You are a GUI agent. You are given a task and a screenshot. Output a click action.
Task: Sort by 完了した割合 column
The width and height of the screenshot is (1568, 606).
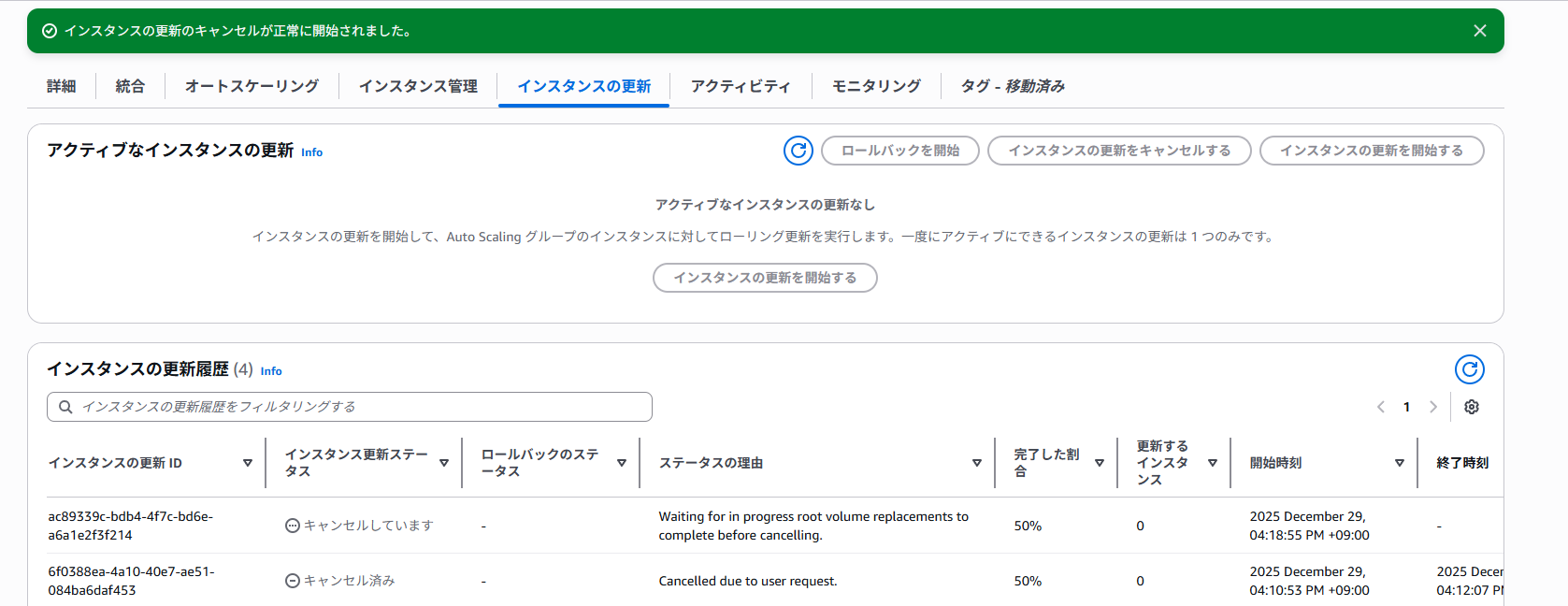pyautogui.click(x=1099, y=463)
